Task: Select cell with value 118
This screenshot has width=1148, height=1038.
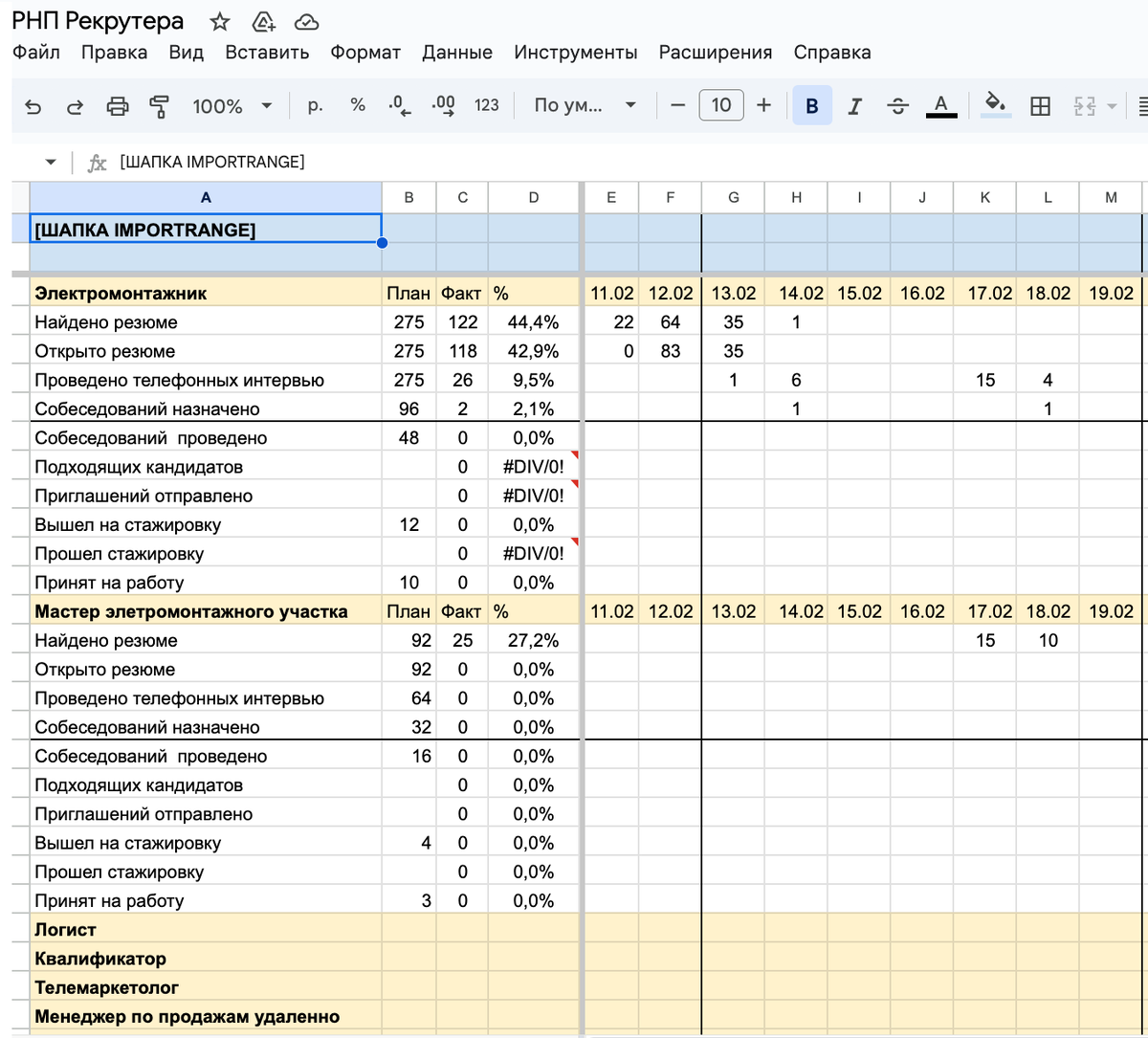Action: pyautogui.click(x=463, y=351)
